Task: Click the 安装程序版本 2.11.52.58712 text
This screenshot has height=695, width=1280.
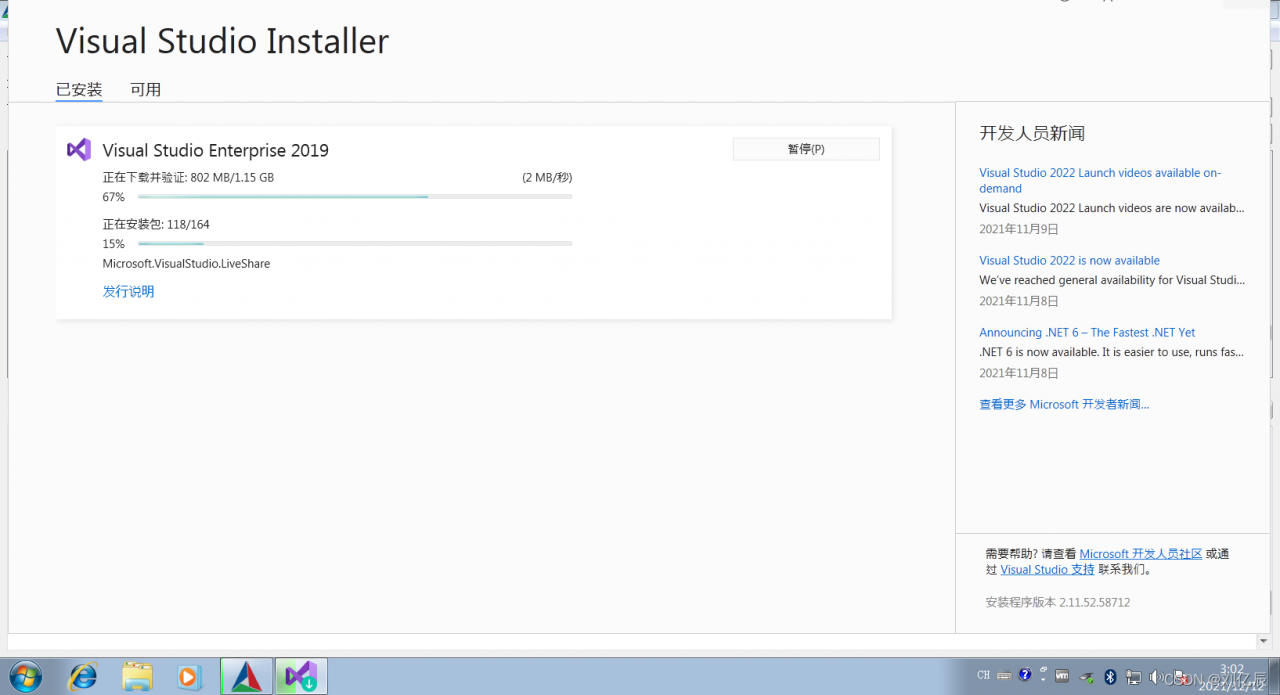Action: [x=1058, y=602]
